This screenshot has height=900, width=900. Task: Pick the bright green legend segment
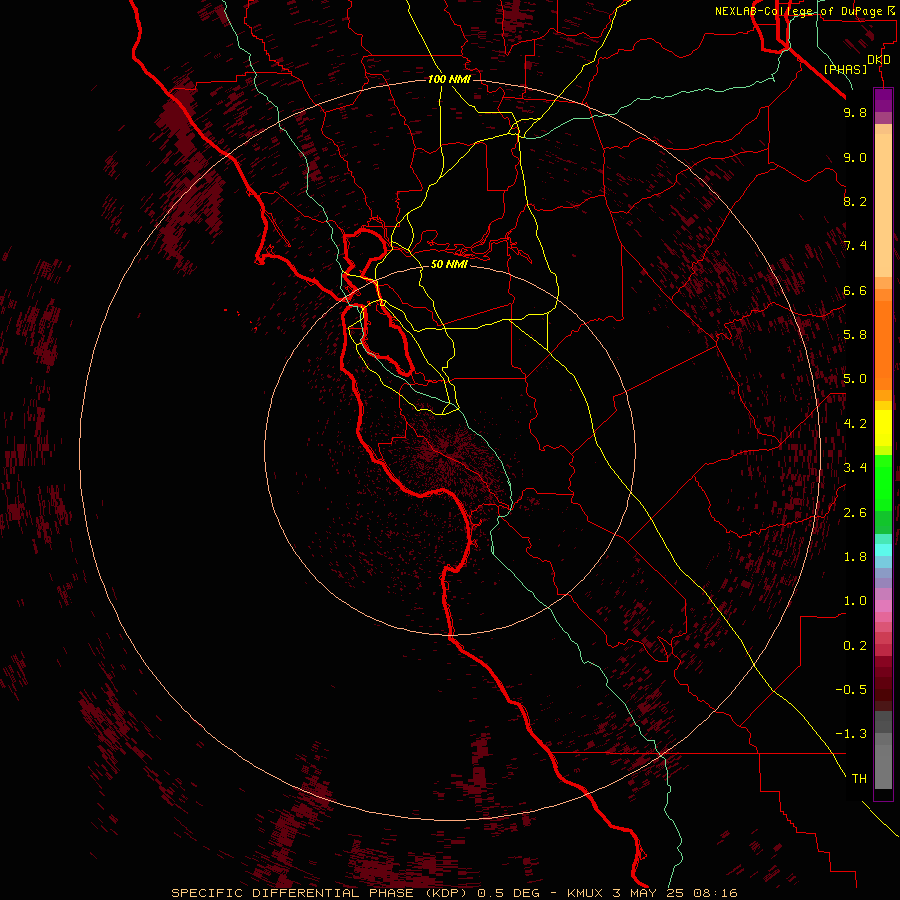click(x=883, y=482)
